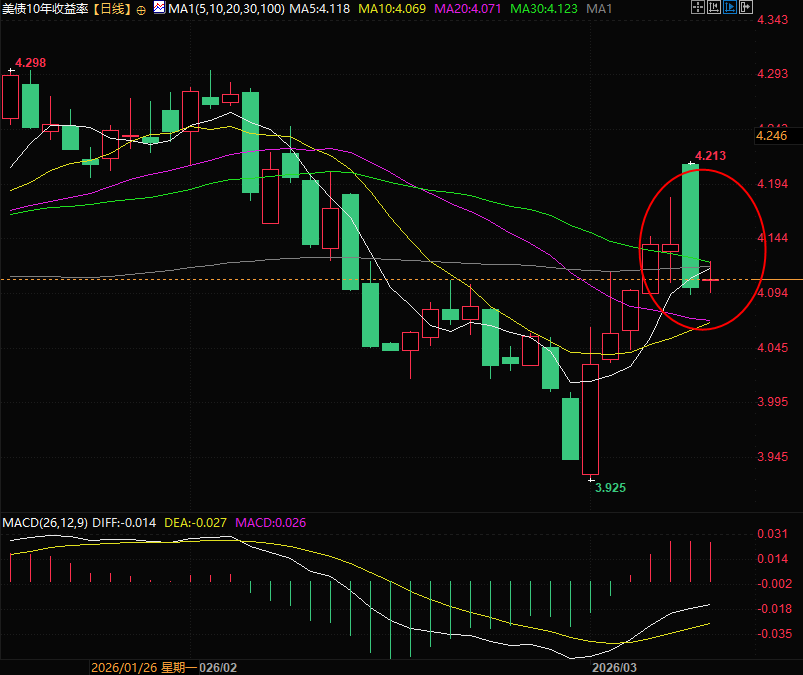The height and width of the screenshot is (675, 803).
Task: Click the panel-with-right-arrow icon in the chart toolbar
Action: pyautogui.click(x=746, y=7)
